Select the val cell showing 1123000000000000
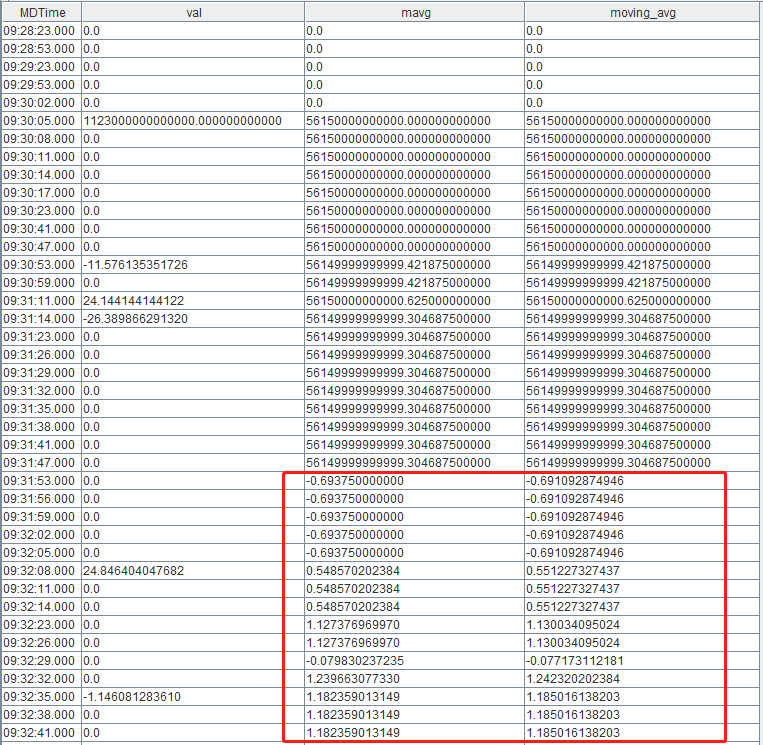The width and height of the screenshot is (763, 745). tap(182, 121)
